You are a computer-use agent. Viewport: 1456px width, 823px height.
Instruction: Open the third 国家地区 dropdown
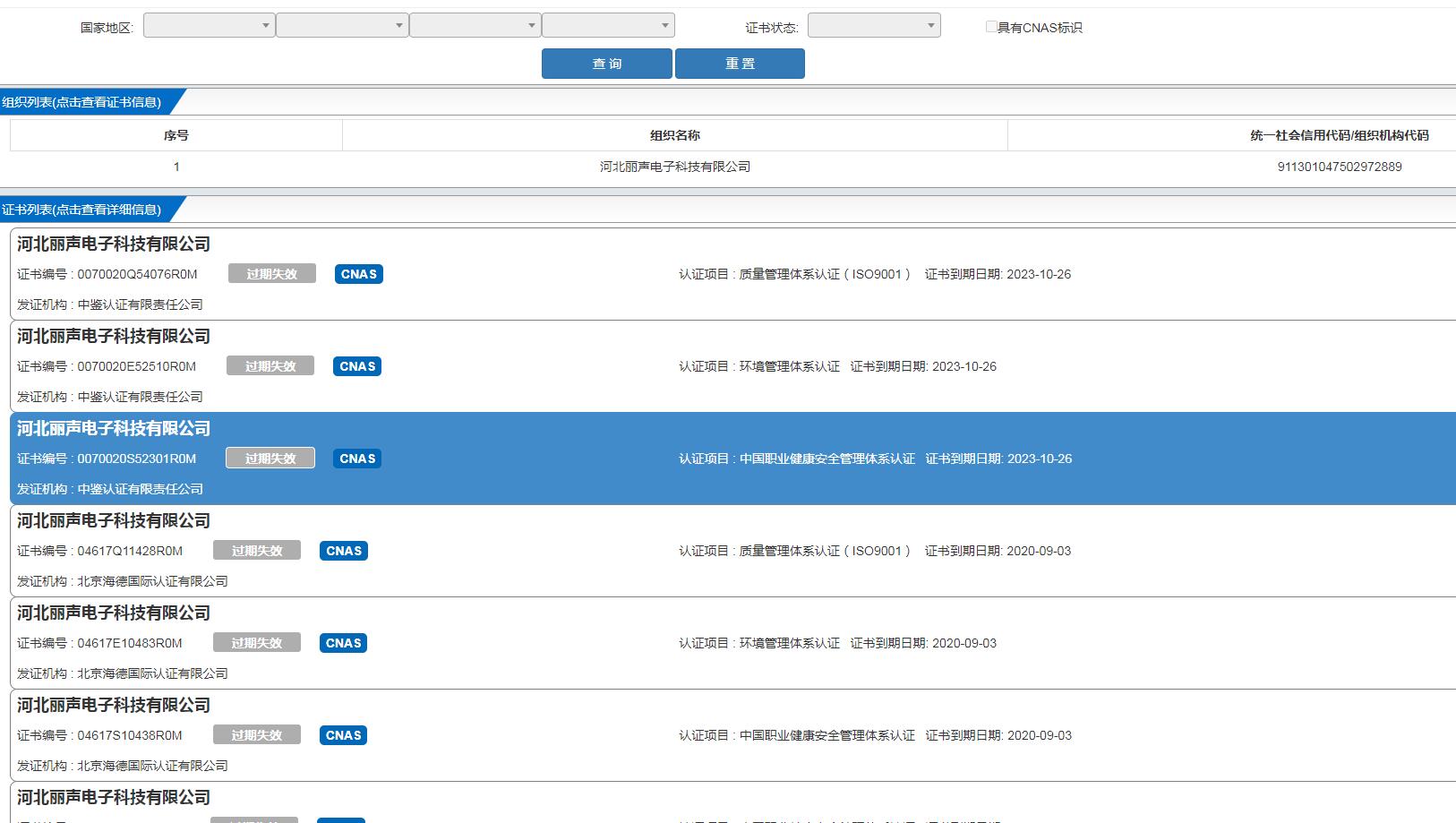(x=475, y=25)
